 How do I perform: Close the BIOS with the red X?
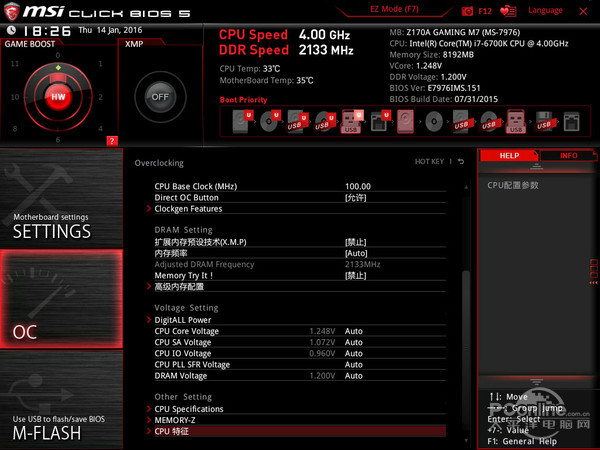click(583, 11)
